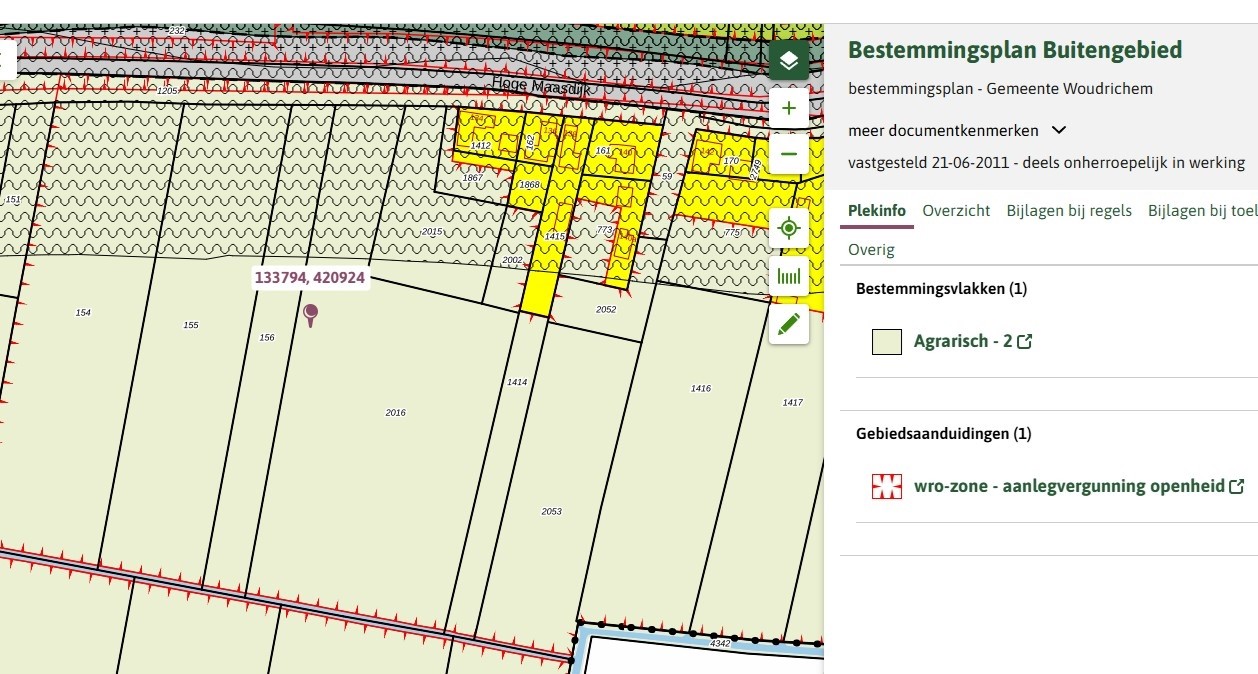The width and height of the screenshot is (1258, 674).
Task: Select the Overig tab
Action: [x=871, y=250]
